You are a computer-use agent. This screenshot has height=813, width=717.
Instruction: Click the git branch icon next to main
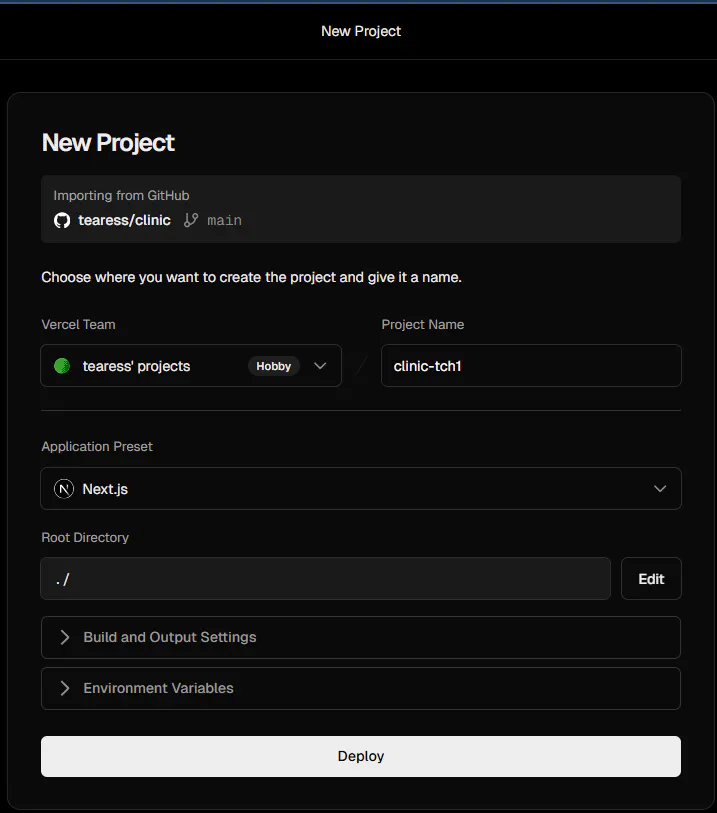point(191,220)
